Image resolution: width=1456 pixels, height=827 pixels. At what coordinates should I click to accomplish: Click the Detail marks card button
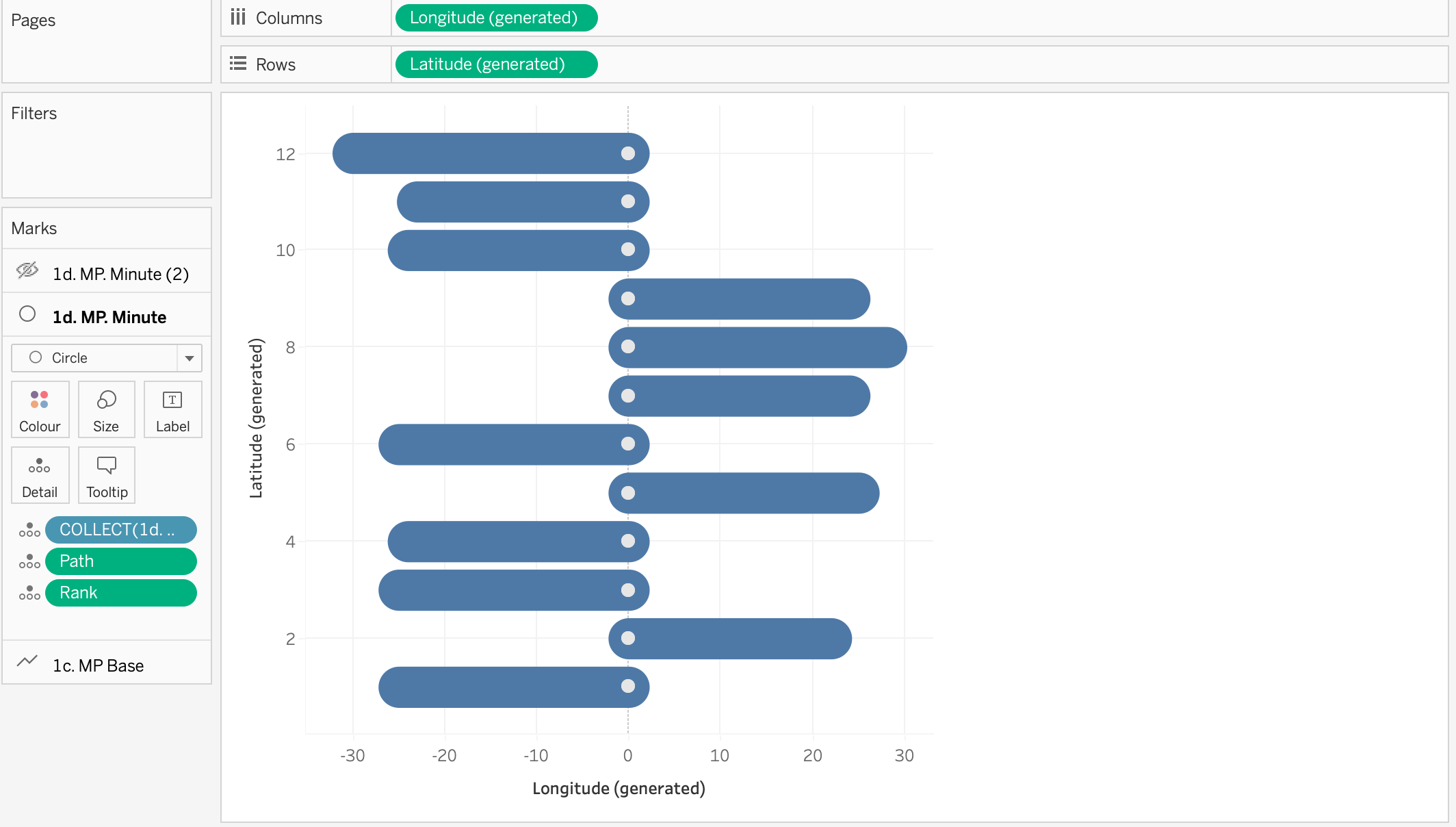tap(40, 475)
